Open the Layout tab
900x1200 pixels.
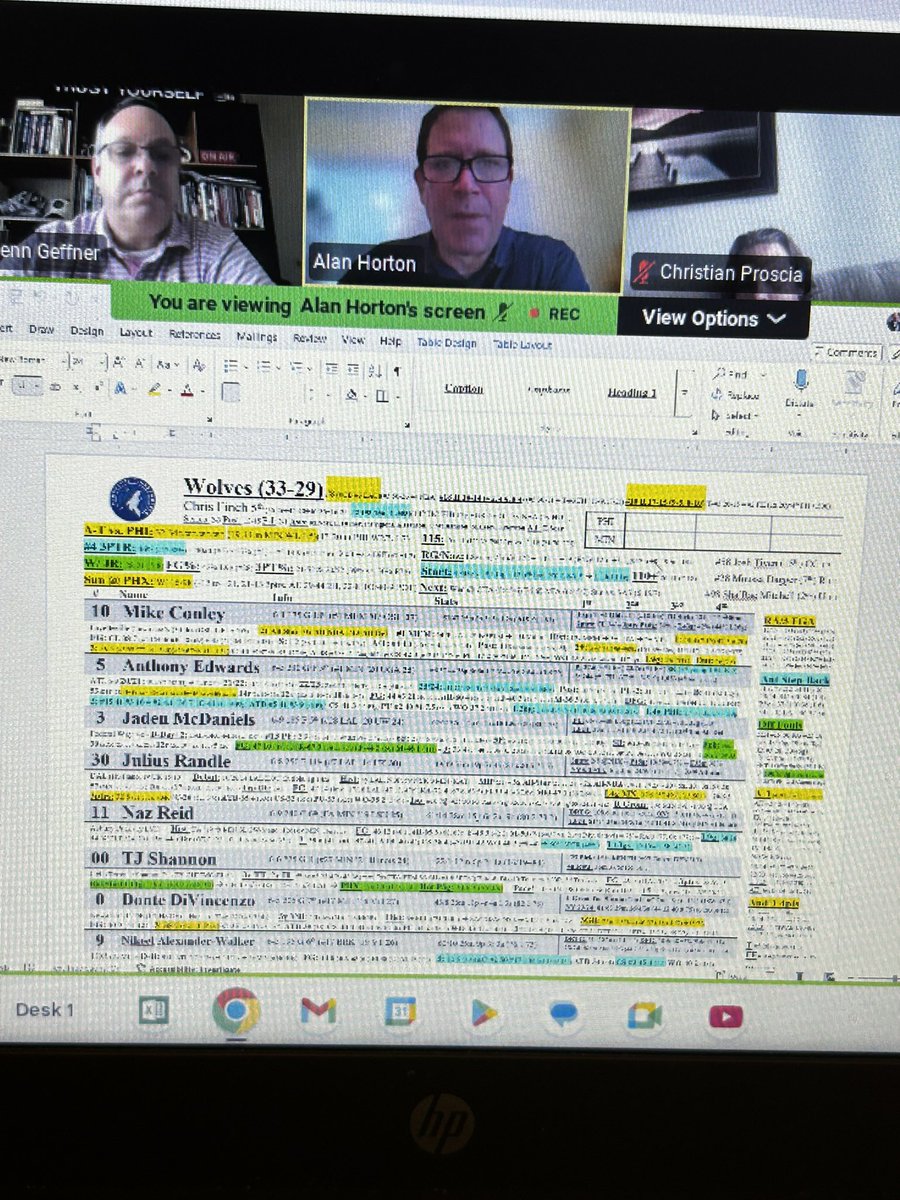tap(135, 332)
